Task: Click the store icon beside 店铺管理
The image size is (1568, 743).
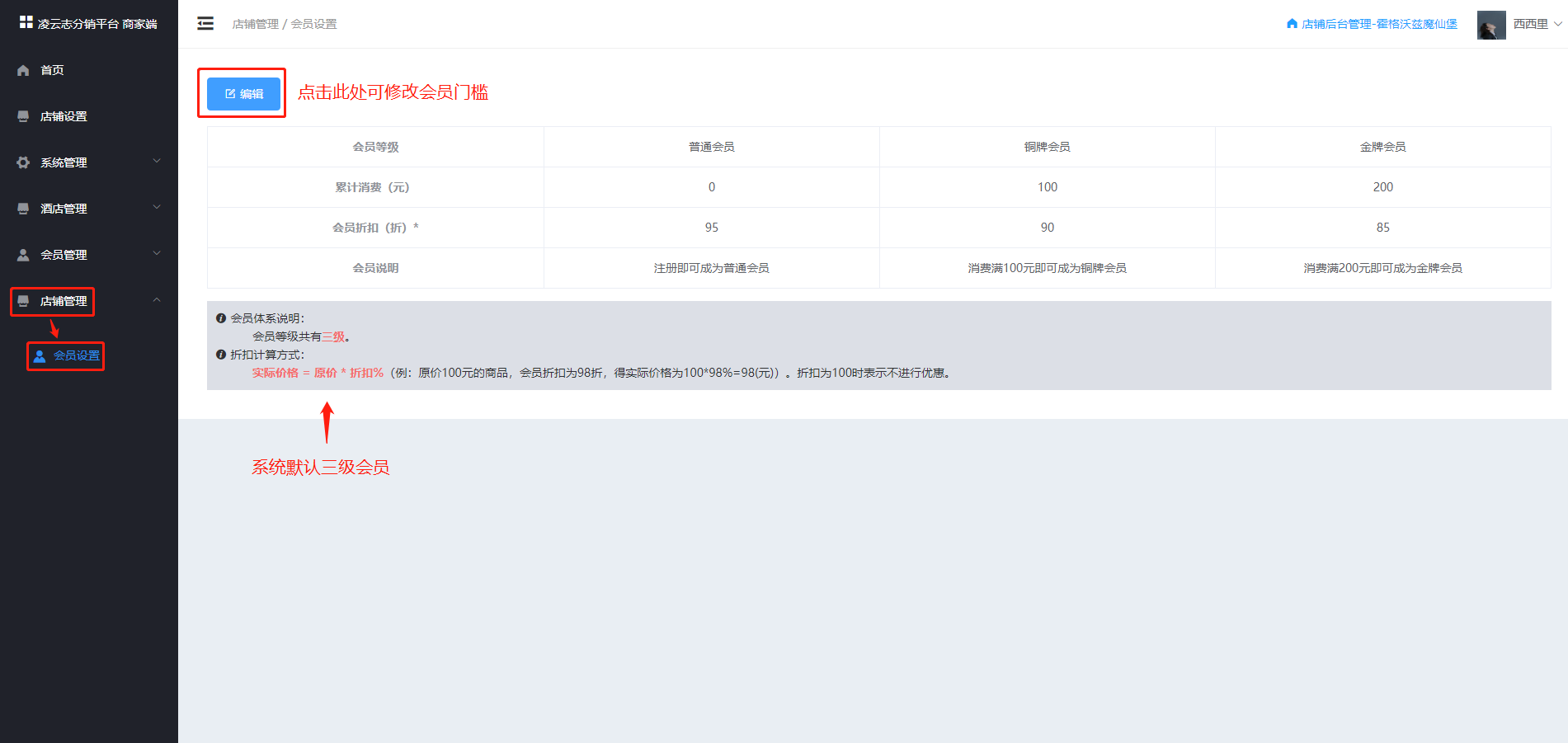Action: click(23, 301)
